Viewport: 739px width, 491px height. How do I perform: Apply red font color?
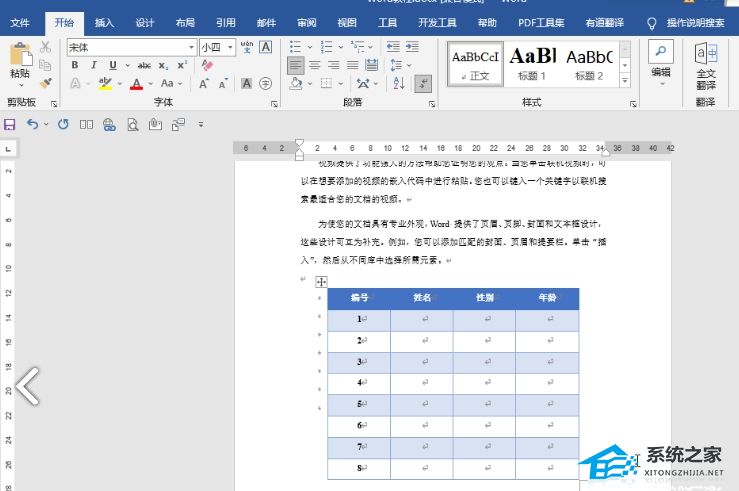click(x=136, y=84)
